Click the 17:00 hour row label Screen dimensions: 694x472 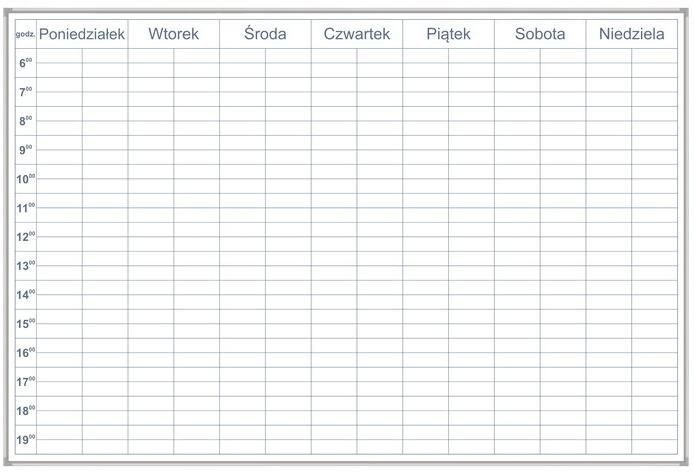point(26,381)
